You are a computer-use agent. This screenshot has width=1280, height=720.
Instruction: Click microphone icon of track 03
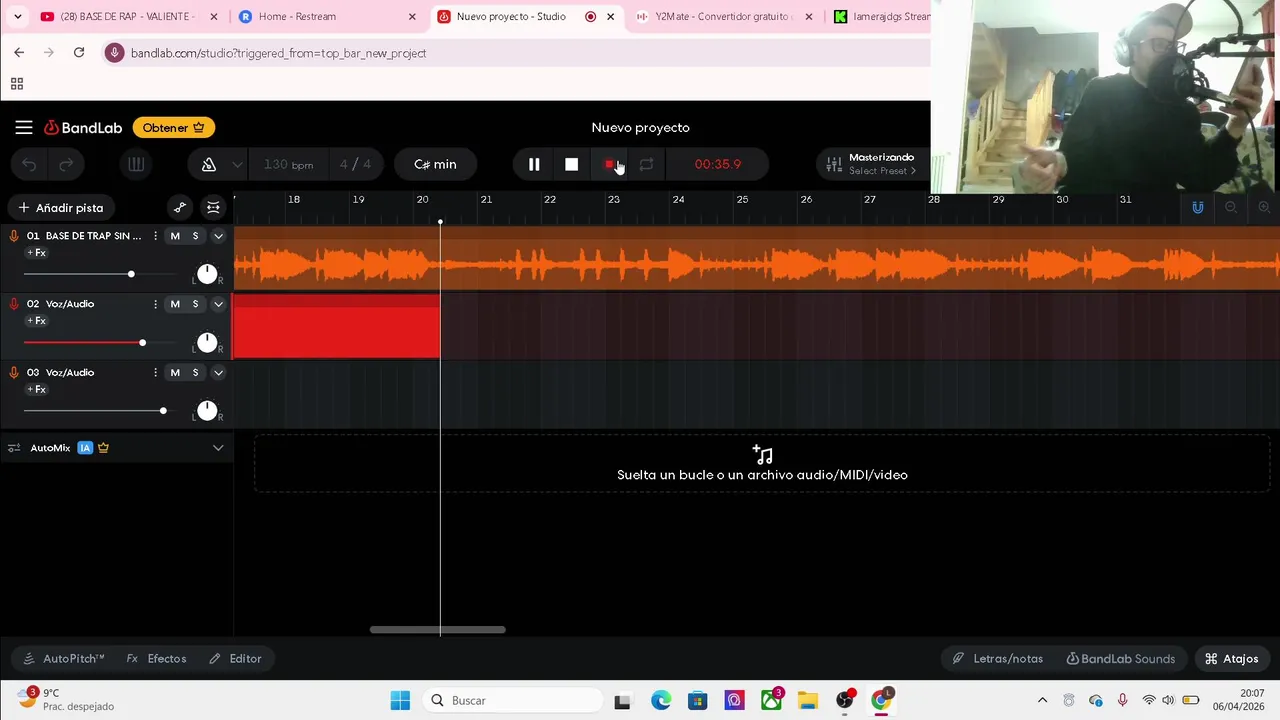(x=14, y=372)
